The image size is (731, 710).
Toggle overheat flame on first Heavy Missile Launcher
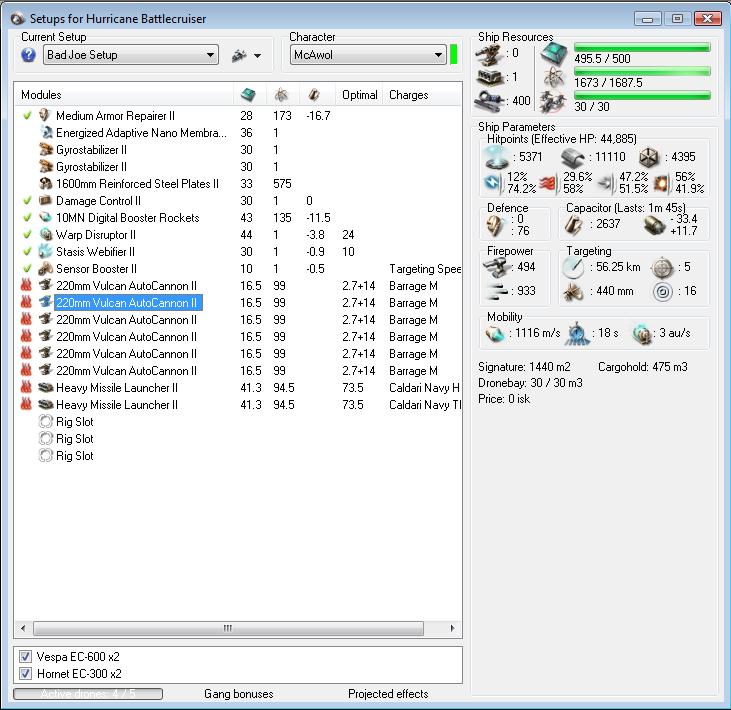(x=27, y=387)
